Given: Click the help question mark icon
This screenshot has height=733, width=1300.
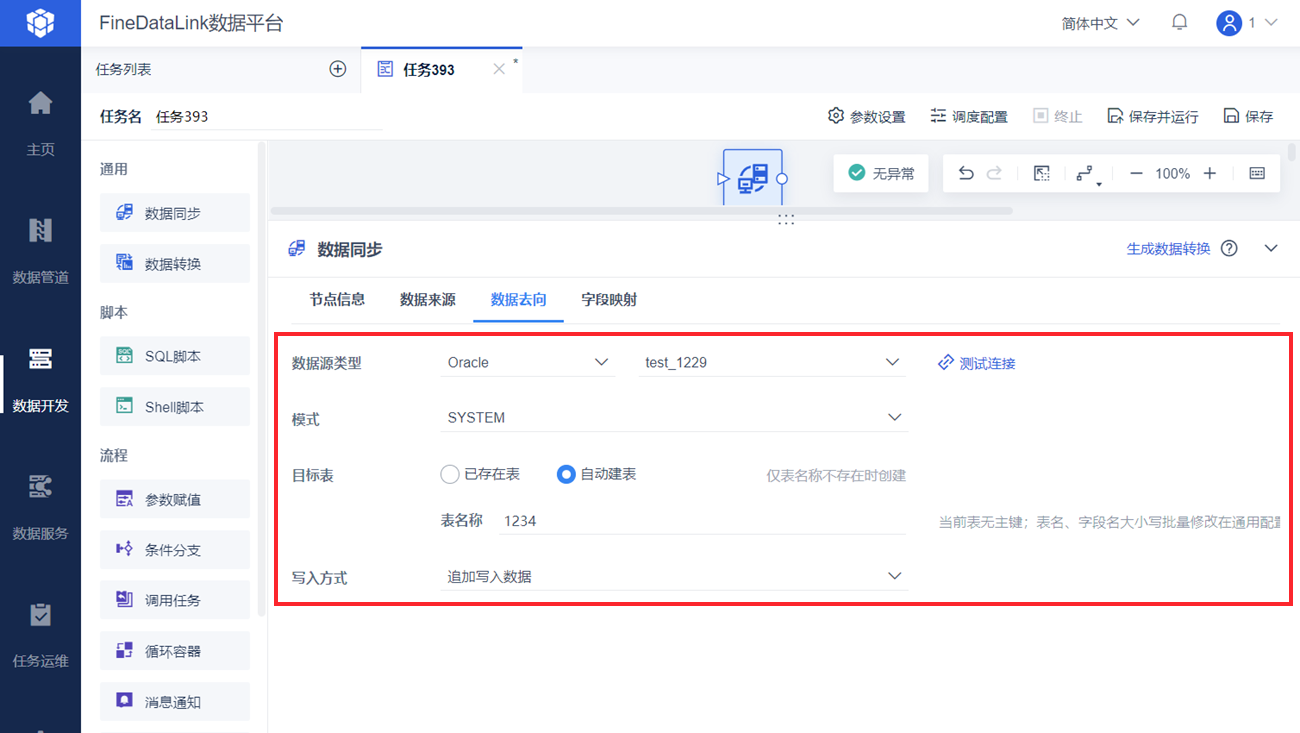Looking at the screenshot, I should (1229, 249).
